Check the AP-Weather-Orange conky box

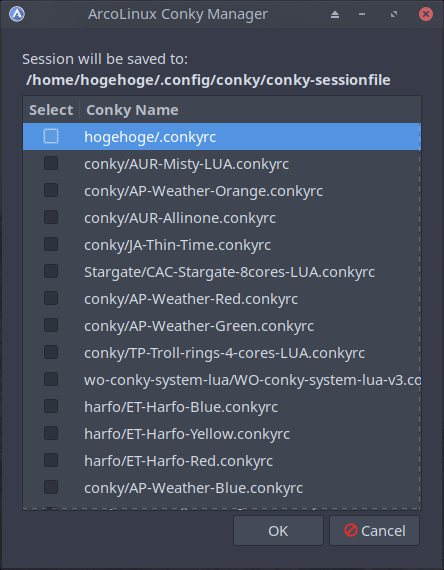coord(51,190)
